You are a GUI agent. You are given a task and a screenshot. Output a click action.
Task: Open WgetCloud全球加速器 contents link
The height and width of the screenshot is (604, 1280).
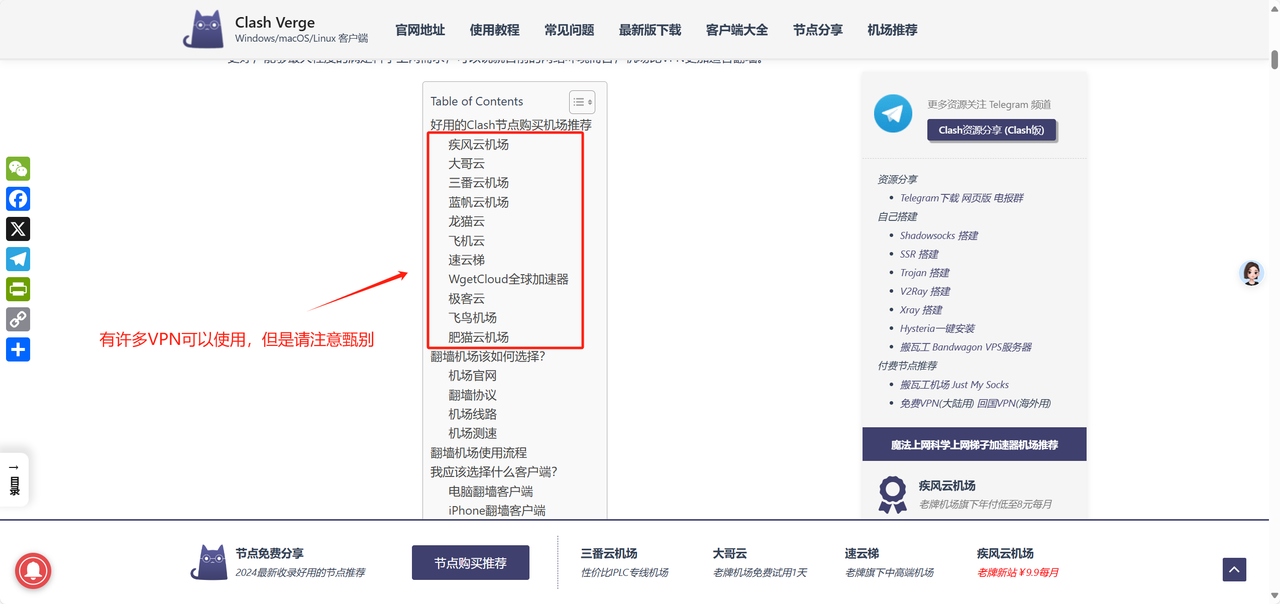[x=508, y=279]
